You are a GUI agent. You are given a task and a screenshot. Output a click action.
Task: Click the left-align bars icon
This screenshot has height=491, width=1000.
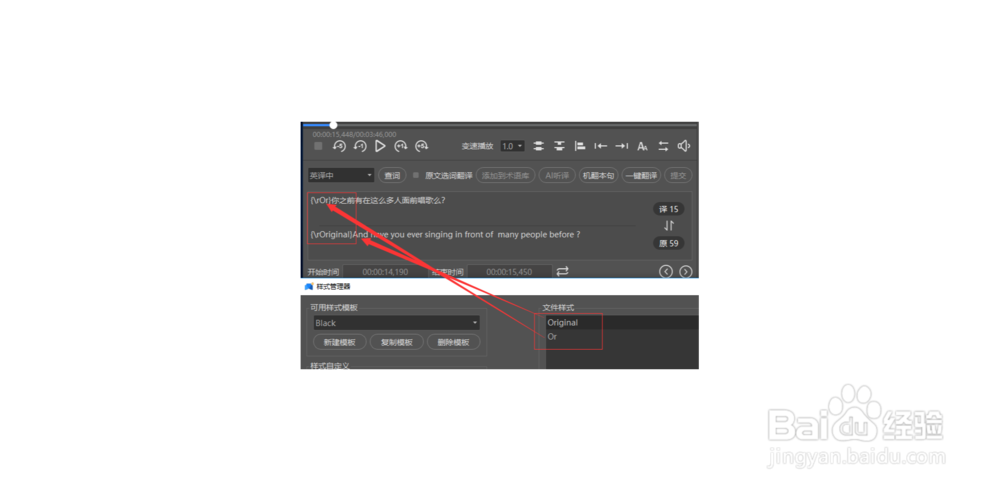click(580, 146)
